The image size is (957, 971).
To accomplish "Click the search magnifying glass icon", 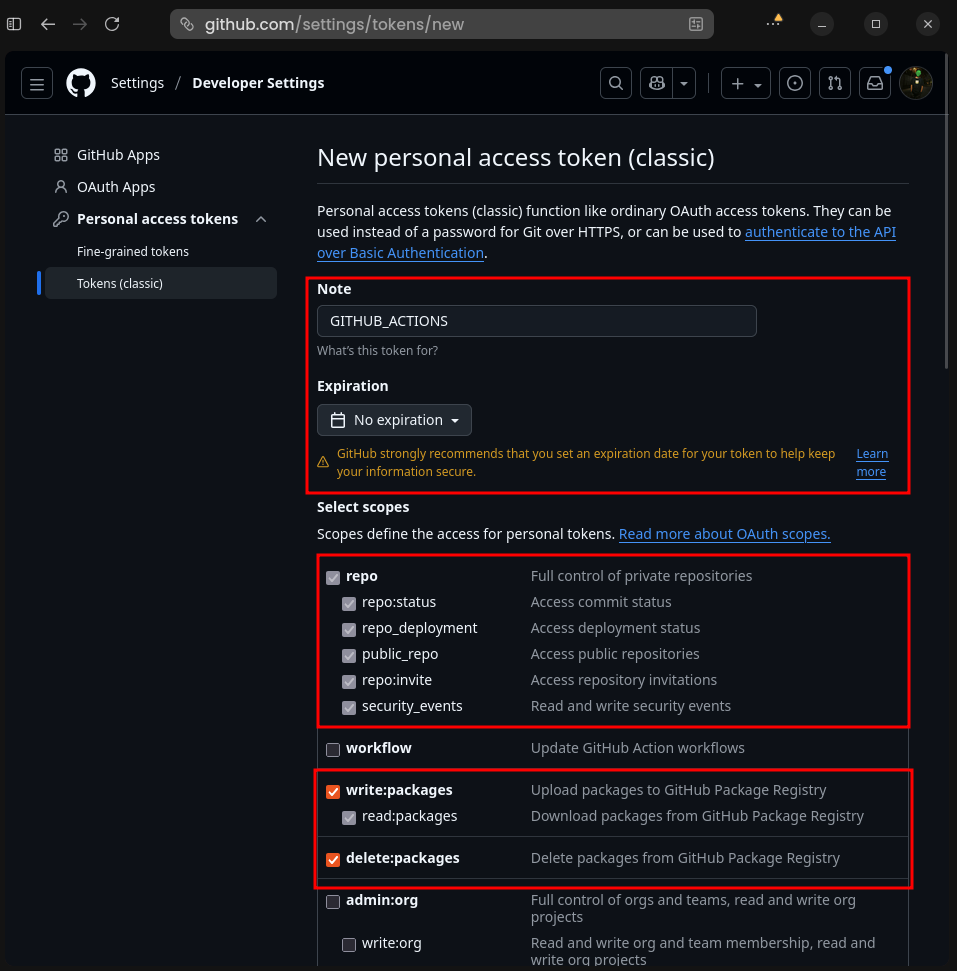I will tap(615, 83).
